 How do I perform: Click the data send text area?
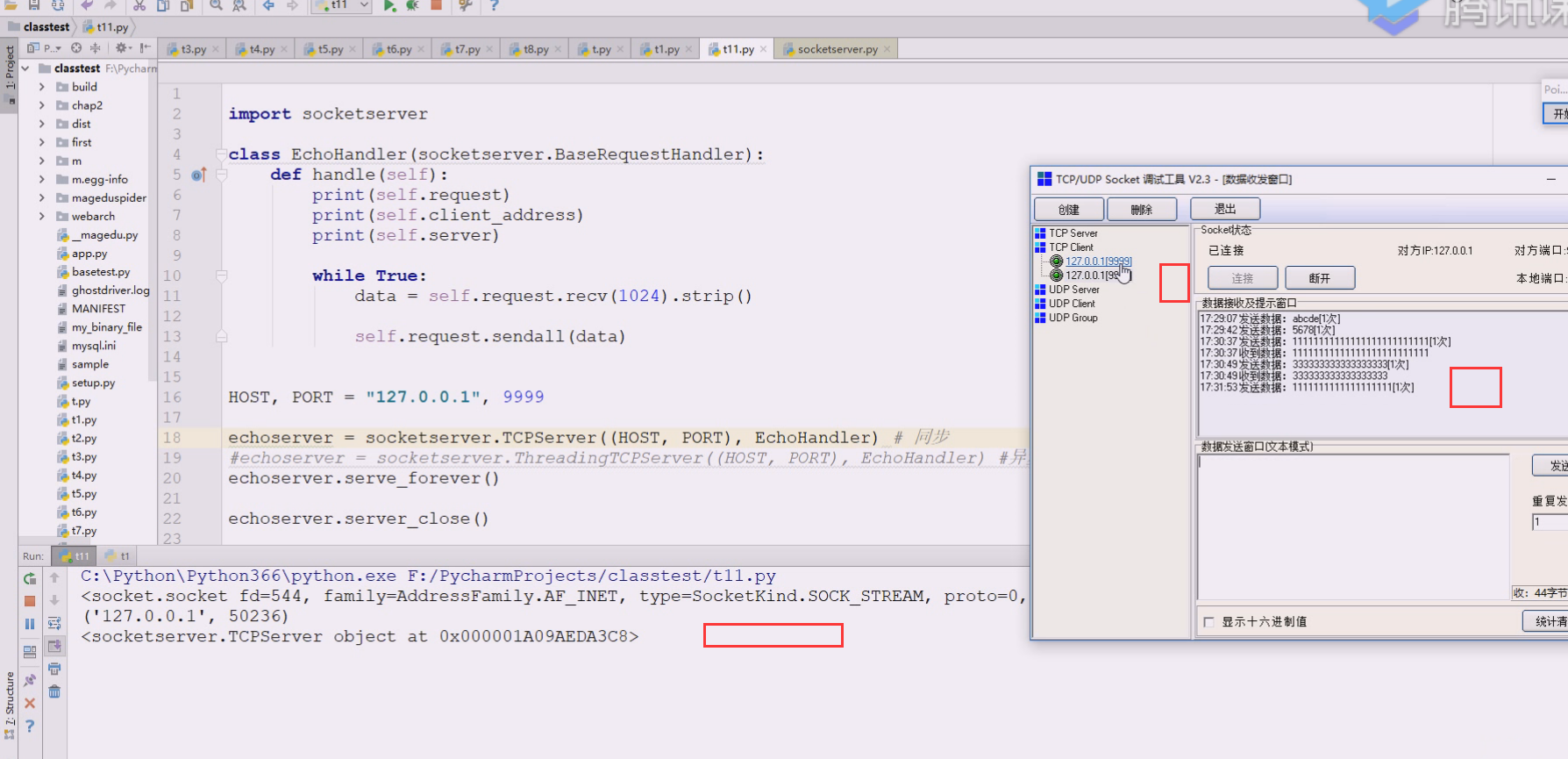[x=1353, y=526]
